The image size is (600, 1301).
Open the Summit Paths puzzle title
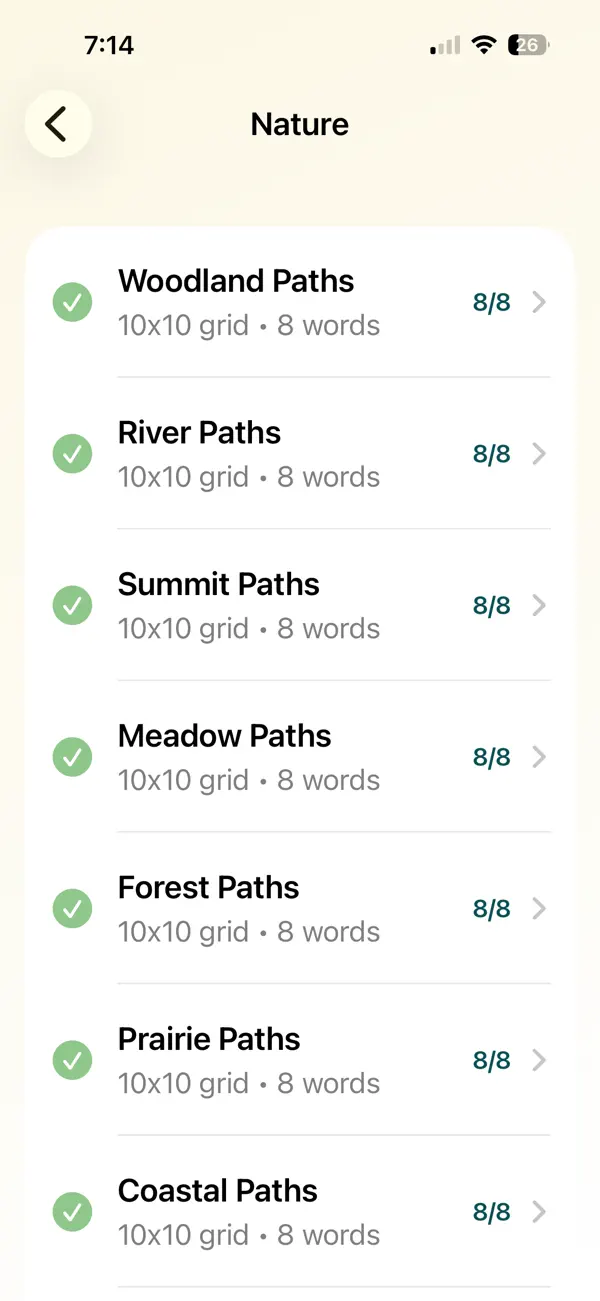[x=219, y=584]
